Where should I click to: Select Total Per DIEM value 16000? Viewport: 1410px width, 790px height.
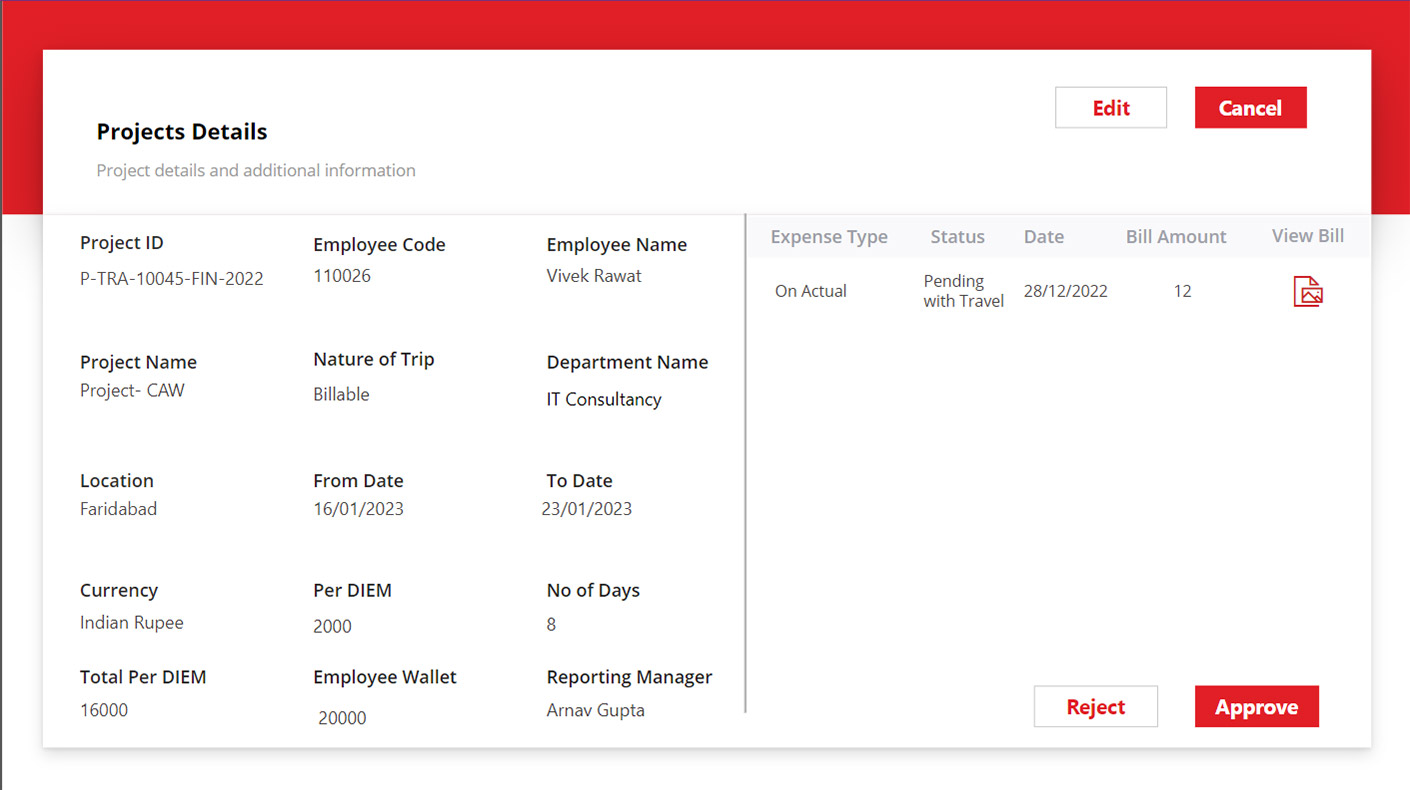104,711
